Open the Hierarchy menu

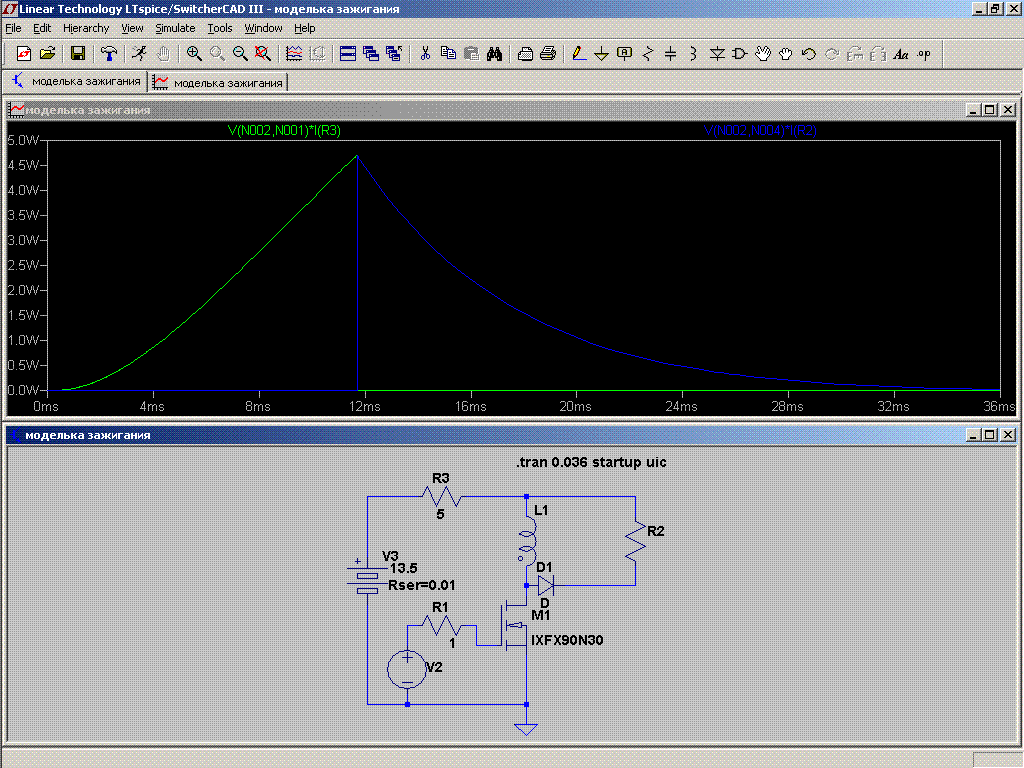[86, 28]
